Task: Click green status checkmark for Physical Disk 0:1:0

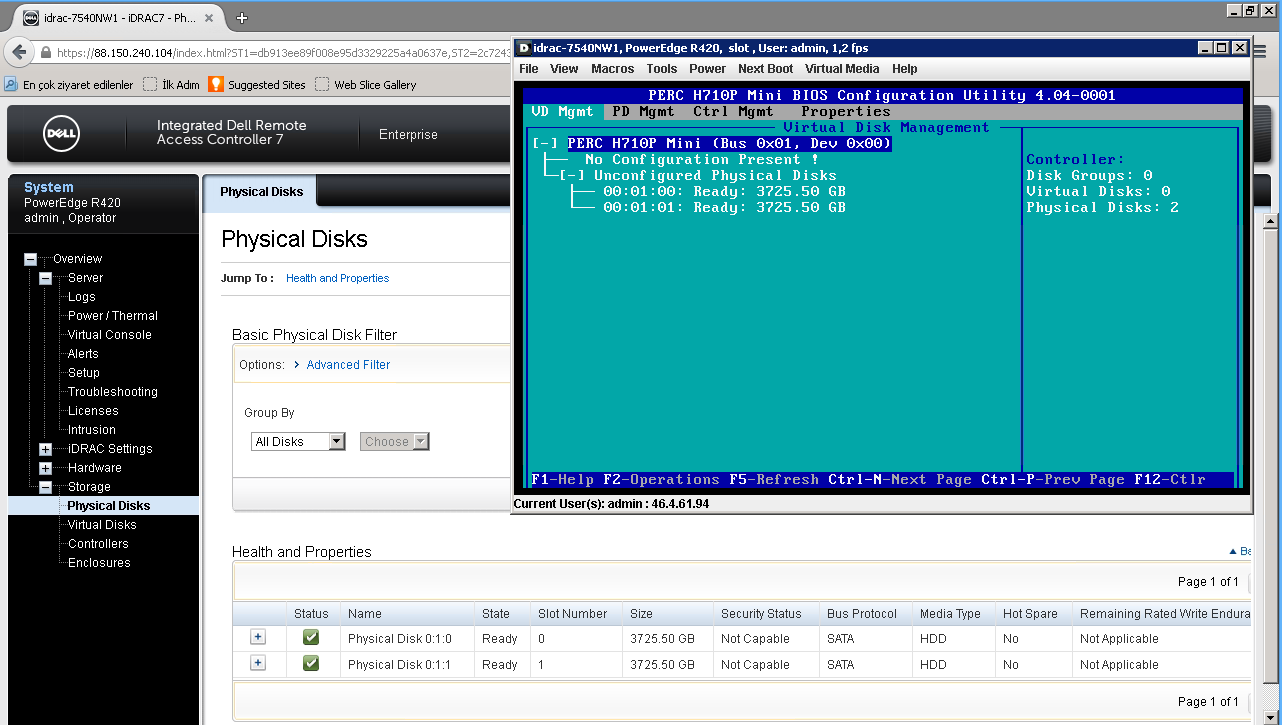Action: point(311,638)
